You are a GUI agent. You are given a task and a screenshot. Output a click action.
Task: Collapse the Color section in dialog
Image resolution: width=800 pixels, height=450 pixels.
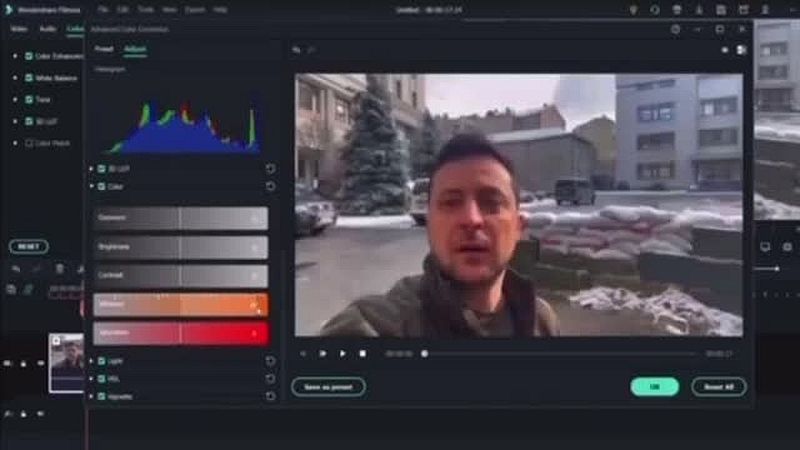click(x=91, y=187)
